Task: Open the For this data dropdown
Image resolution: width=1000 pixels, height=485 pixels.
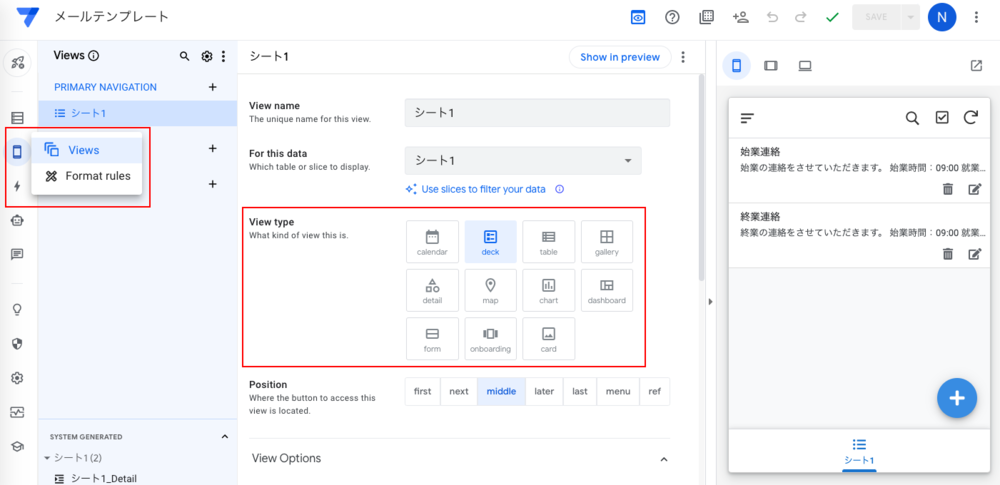Action: point(523,160)
